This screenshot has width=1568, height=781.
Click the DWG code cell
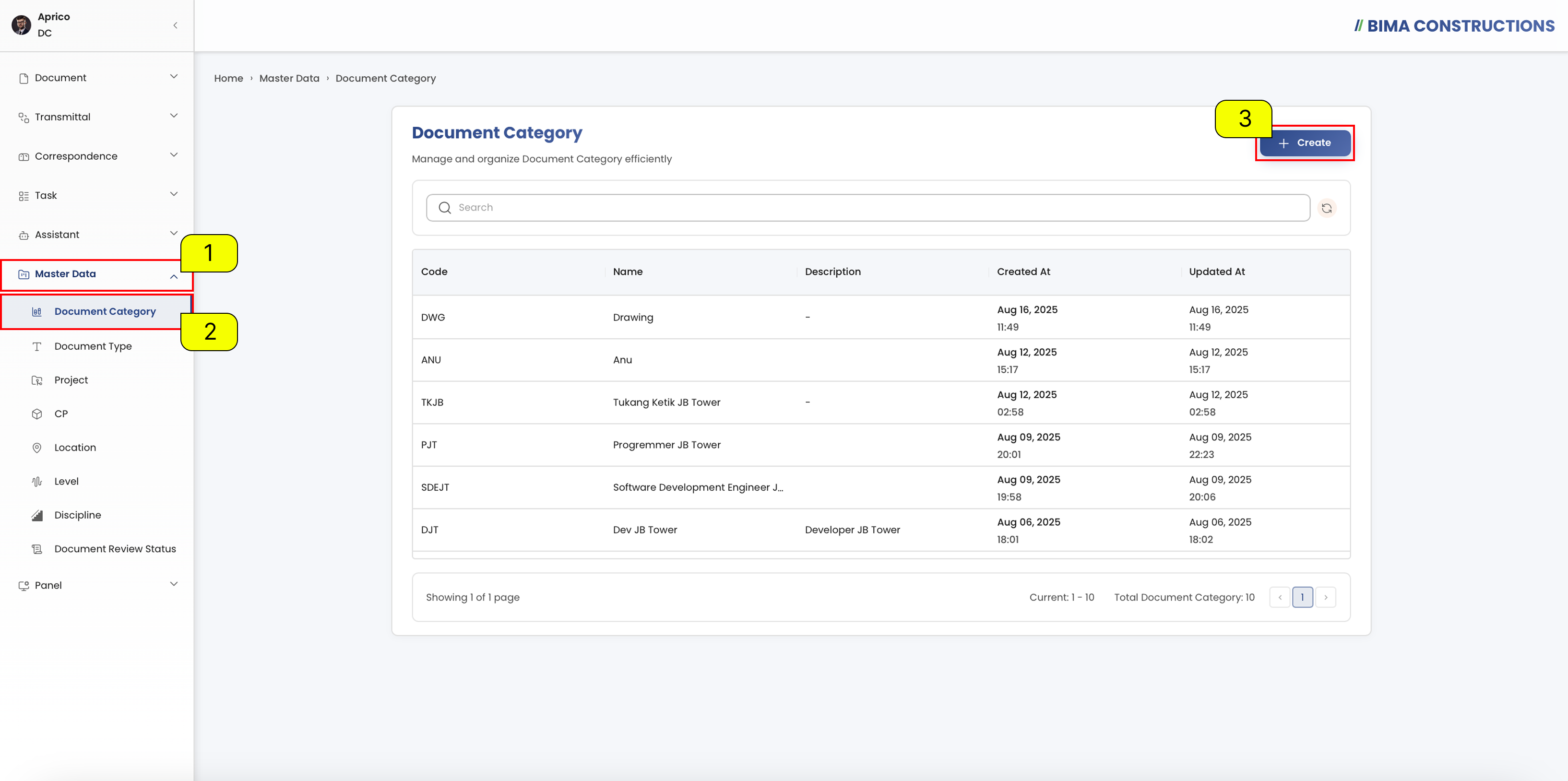433,318
